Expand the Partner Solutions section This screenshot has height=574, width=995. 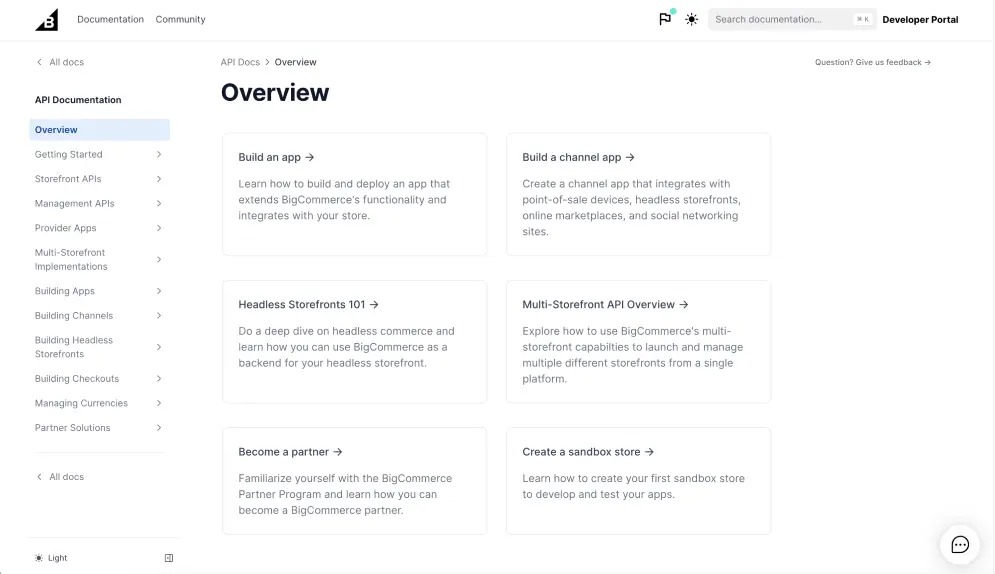coord(99,428)
